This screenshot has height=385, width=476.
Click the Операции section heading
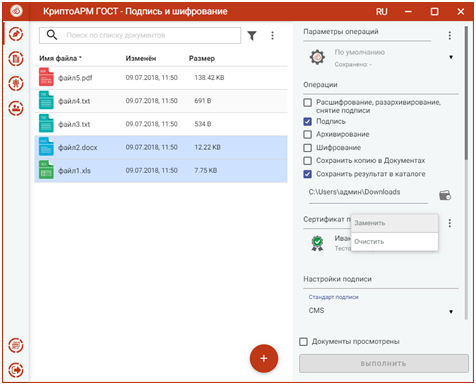pyautogui.click(x=320, y=85)
